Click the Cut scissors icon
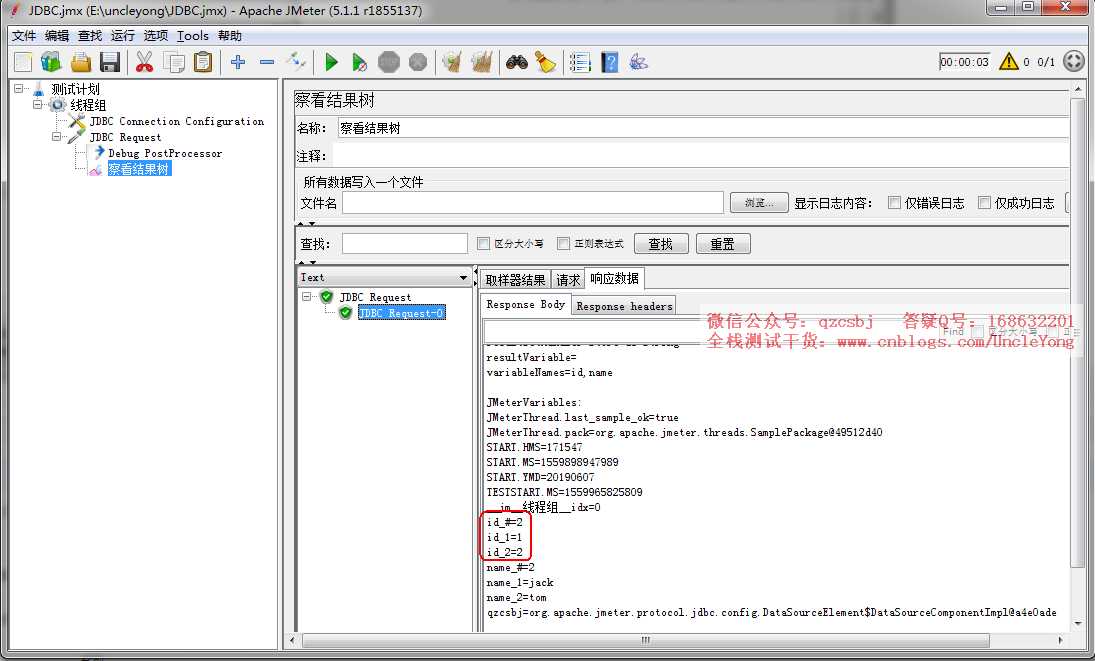1095x661 pixels. click(x=144, y=62)
